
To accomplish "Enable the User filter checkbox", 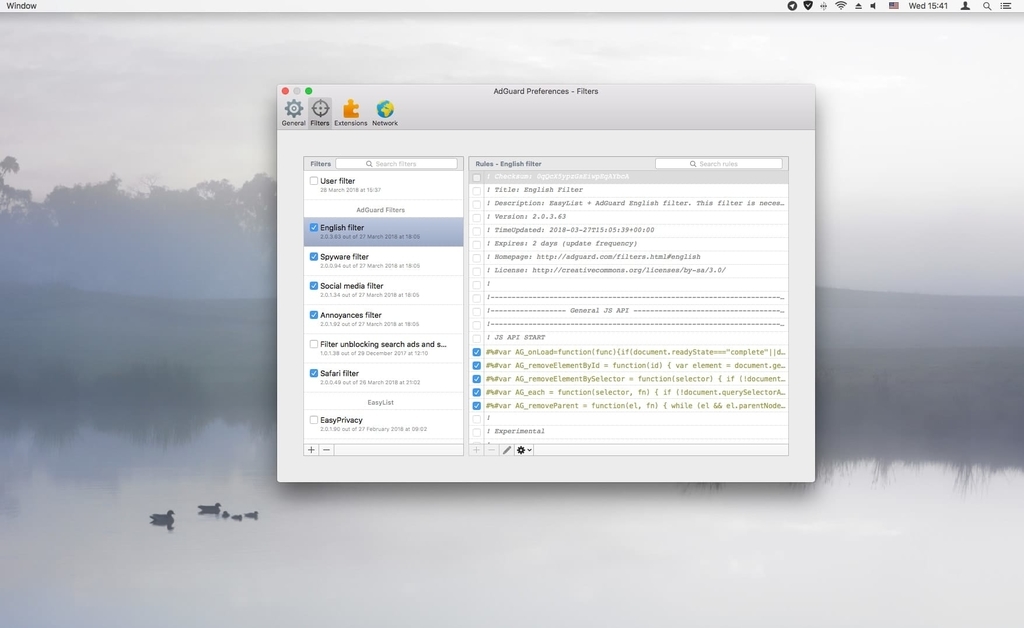I will coord(314,181).
